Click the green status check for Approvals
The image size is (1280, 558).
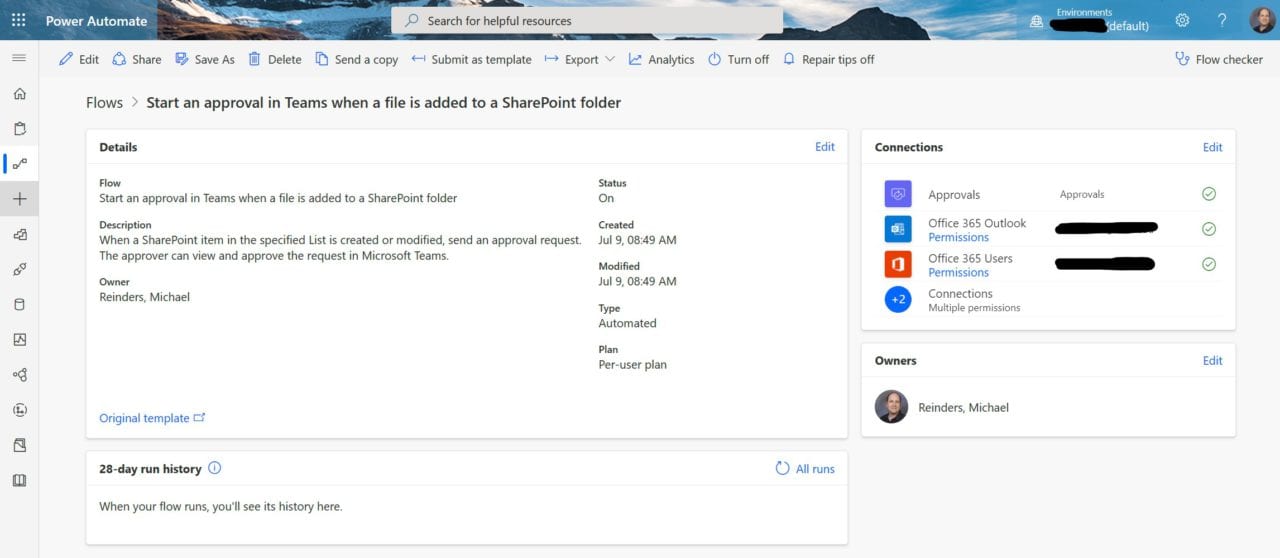pyautogui.click(x=1208, y=194)
